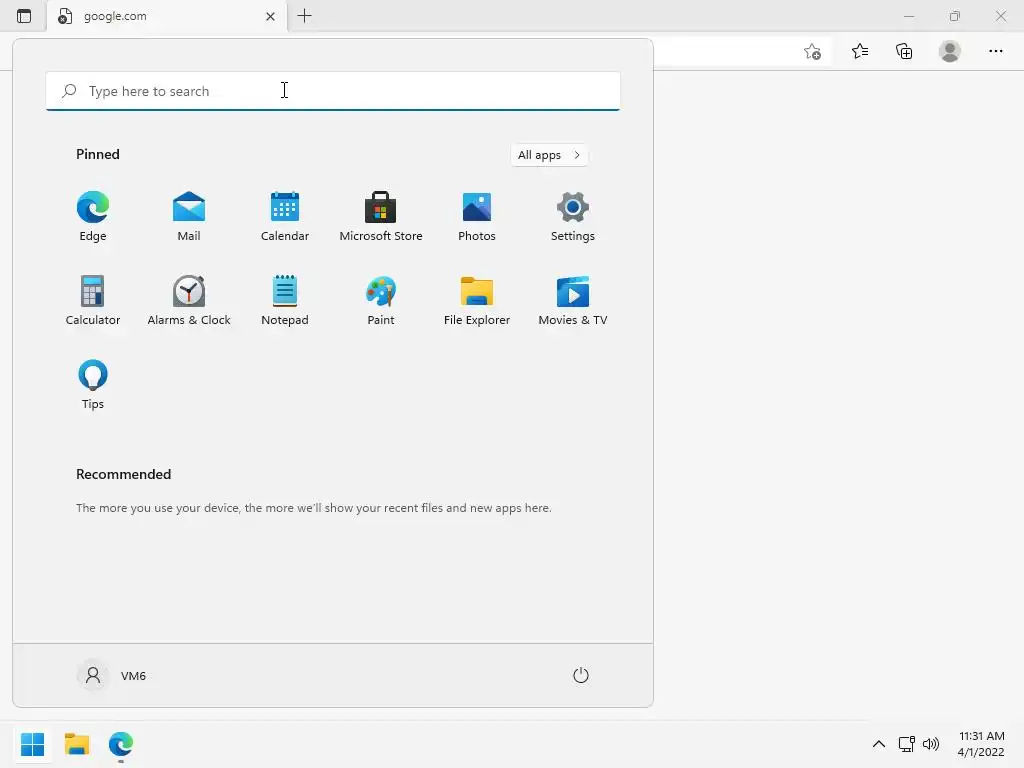1024x768 pixels.
Task: Open the Edge Settings and more menu
Action: [995, 51]
